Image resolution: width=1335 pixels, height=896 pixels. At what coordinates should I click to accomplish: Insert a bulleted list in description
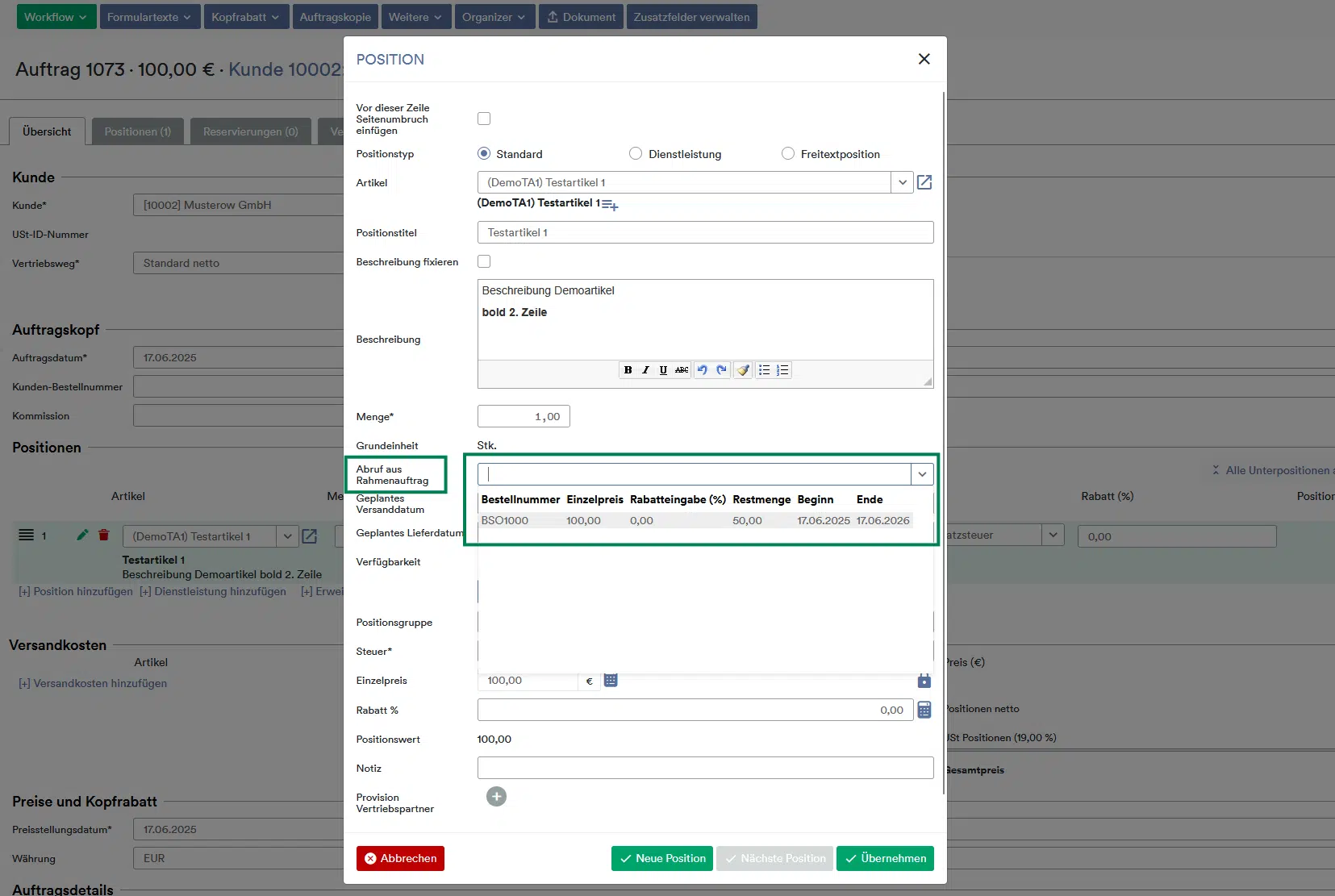click(764, 370)
